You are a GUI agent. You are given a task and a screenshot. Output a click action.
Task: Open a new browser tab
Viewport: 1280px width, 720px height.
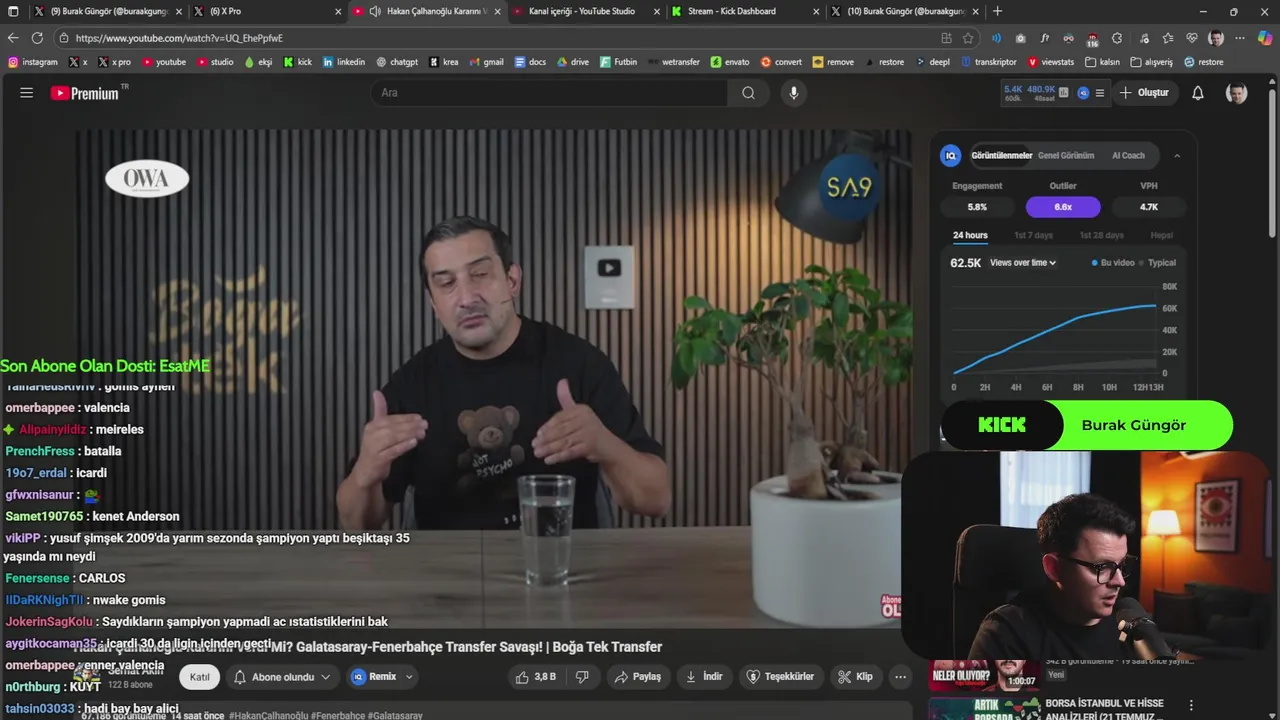997,11
